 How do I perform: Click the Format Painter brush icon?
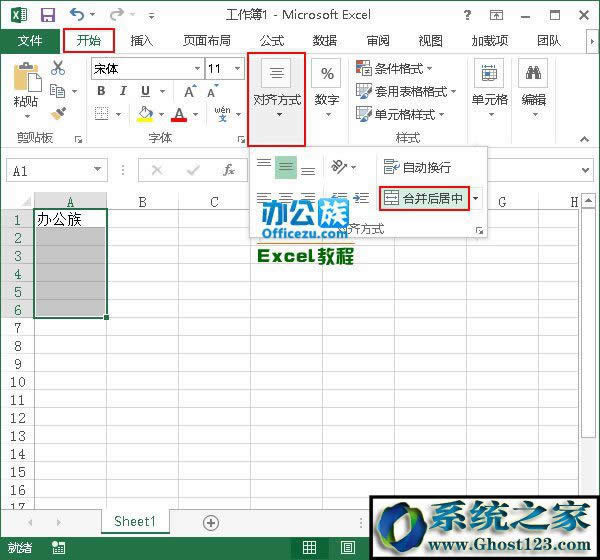[57, 112]
